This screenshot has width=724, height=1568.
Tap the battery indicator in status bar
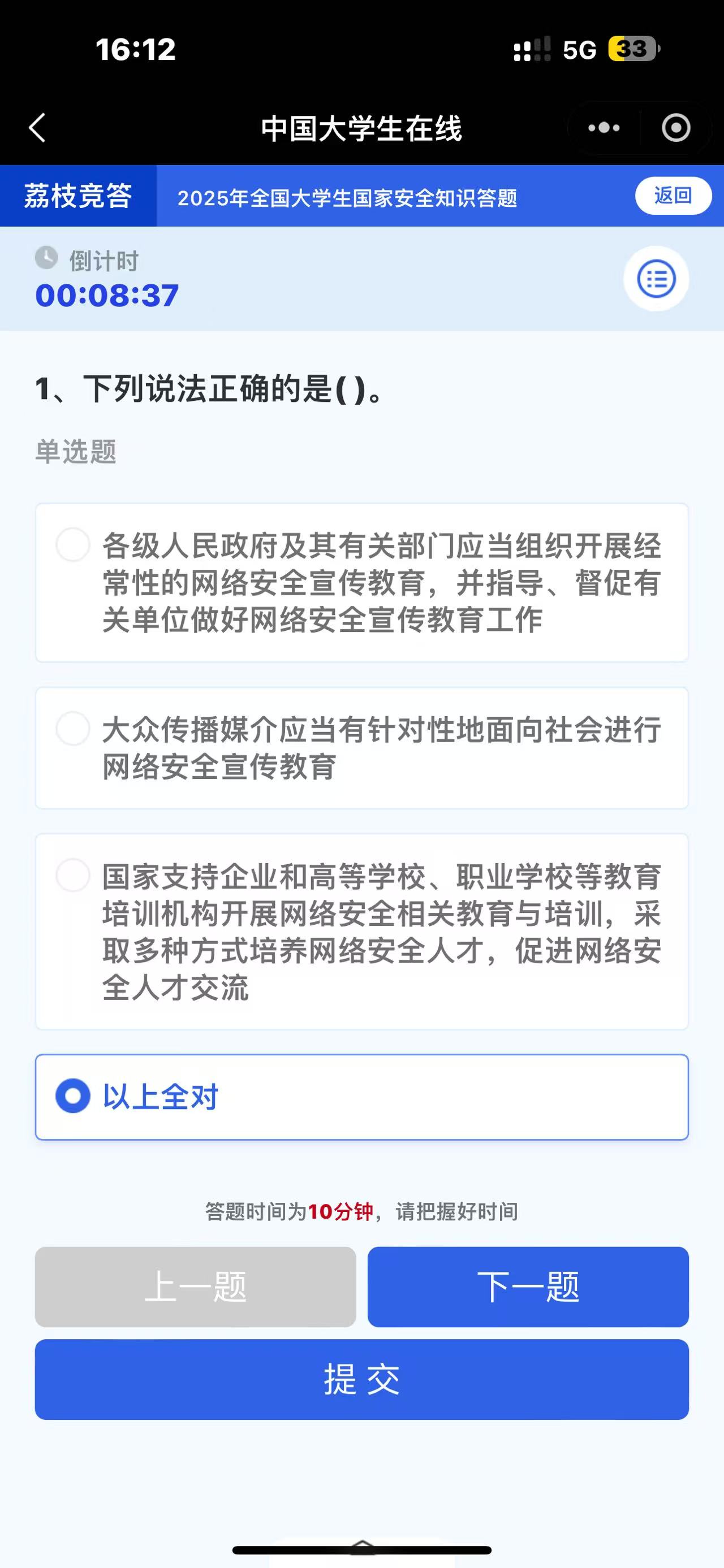click(633, 49)
